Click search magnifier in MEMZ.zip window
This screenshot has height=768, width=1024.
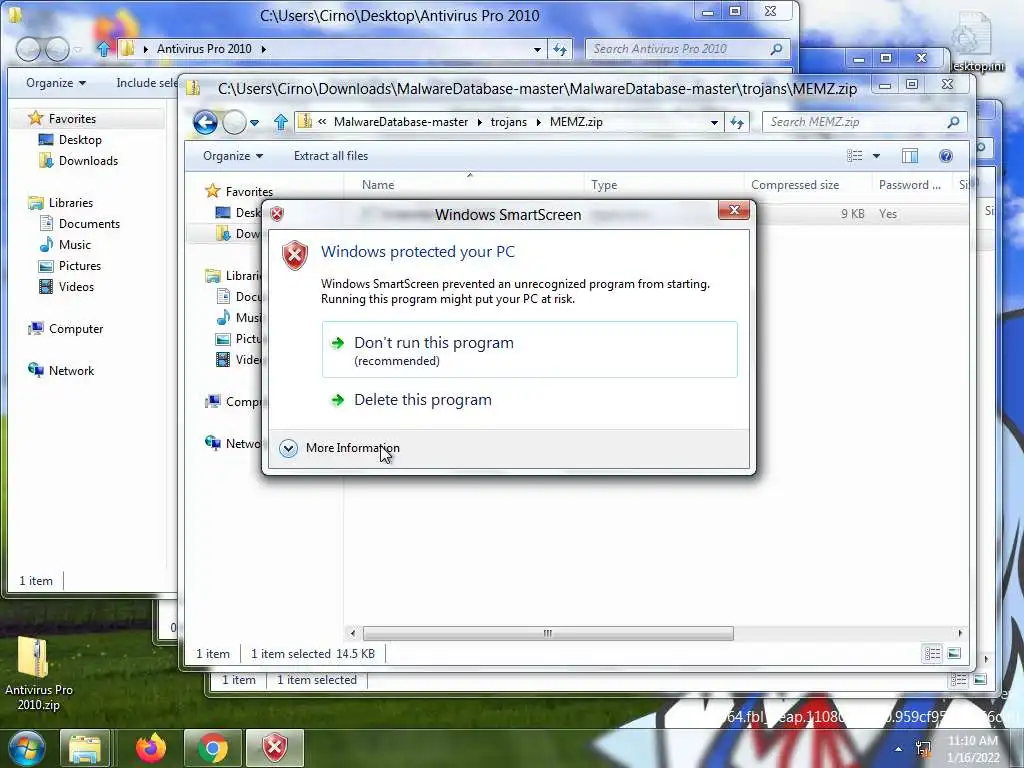(953, 122)
